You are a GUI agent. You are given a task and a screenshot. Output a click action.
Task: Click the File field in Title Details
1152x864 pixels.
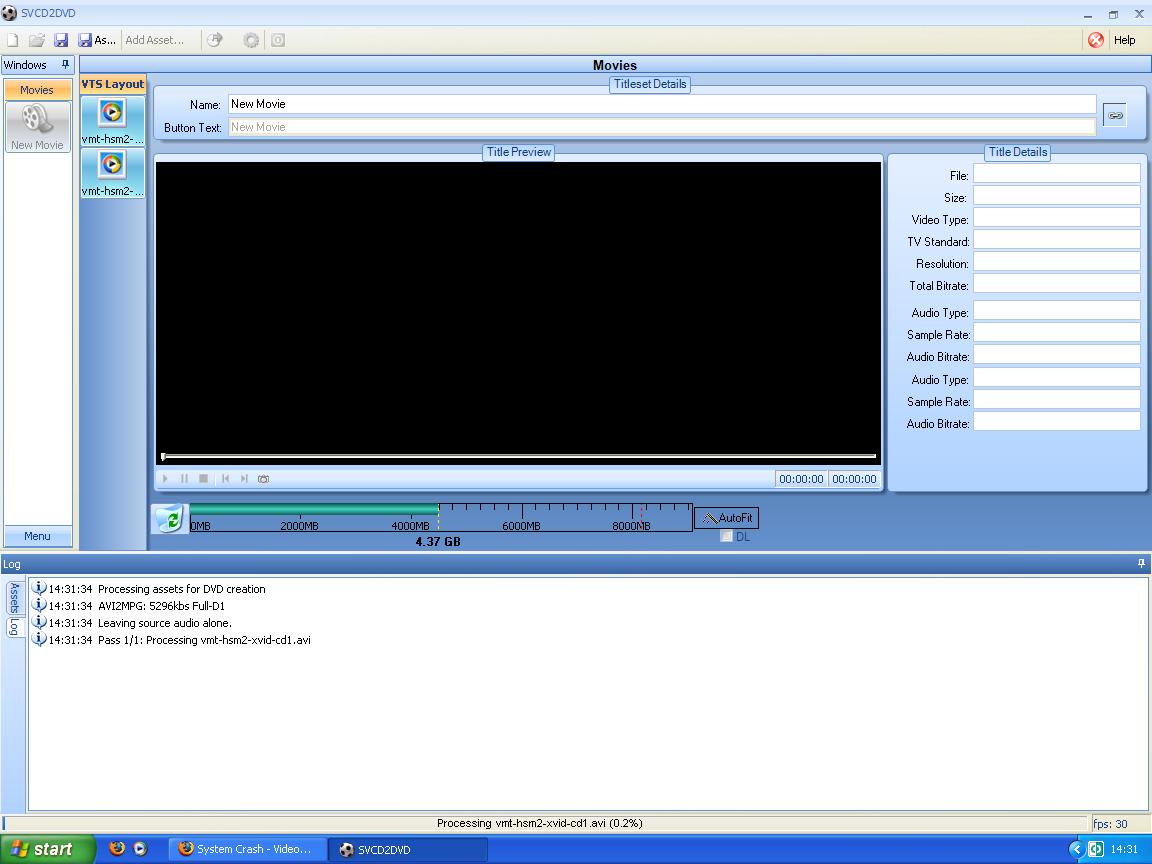click(x=1056, y=173)
